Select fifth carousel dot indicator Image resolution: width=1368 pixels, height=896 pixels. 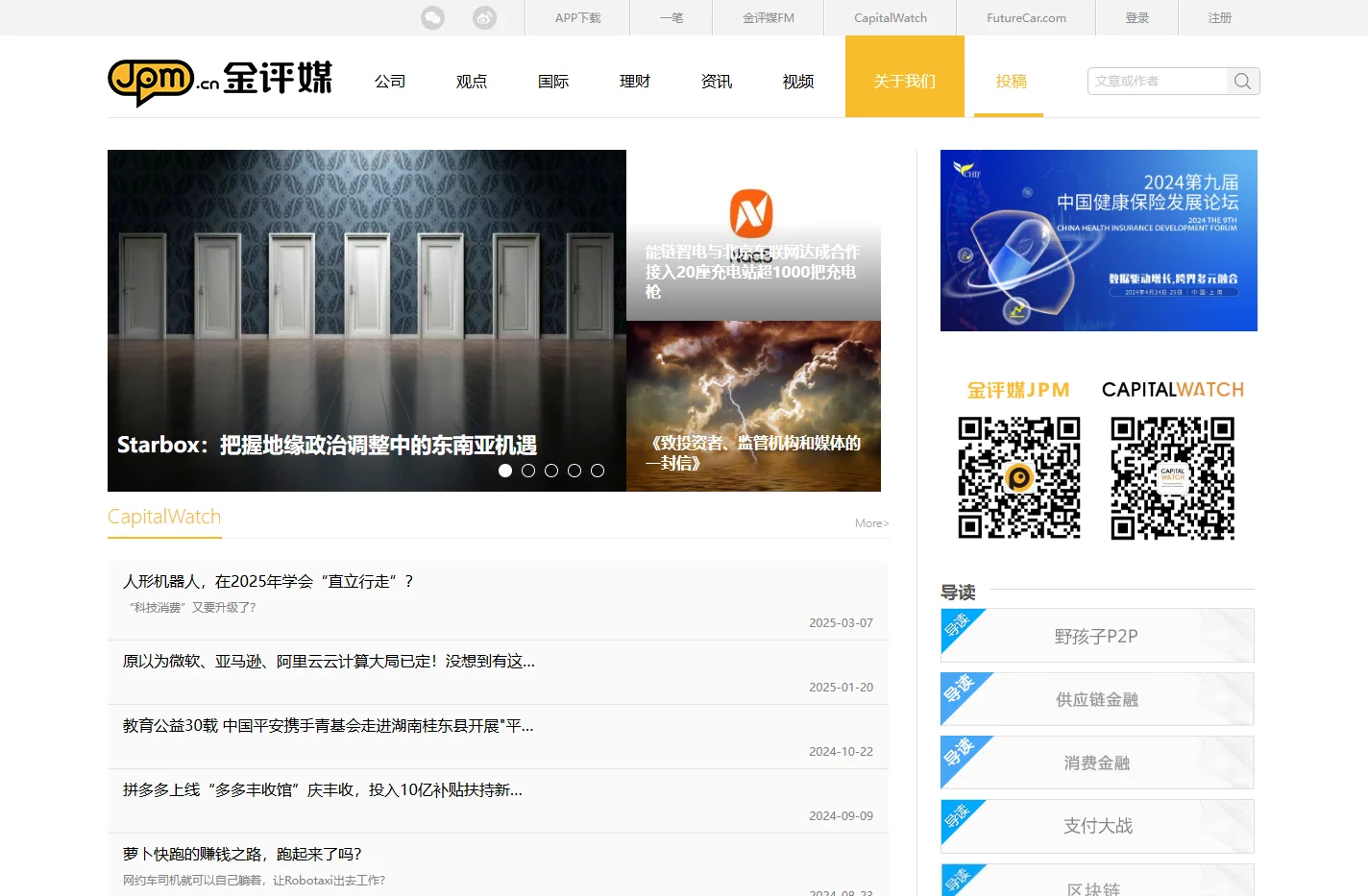pos(598,471)
